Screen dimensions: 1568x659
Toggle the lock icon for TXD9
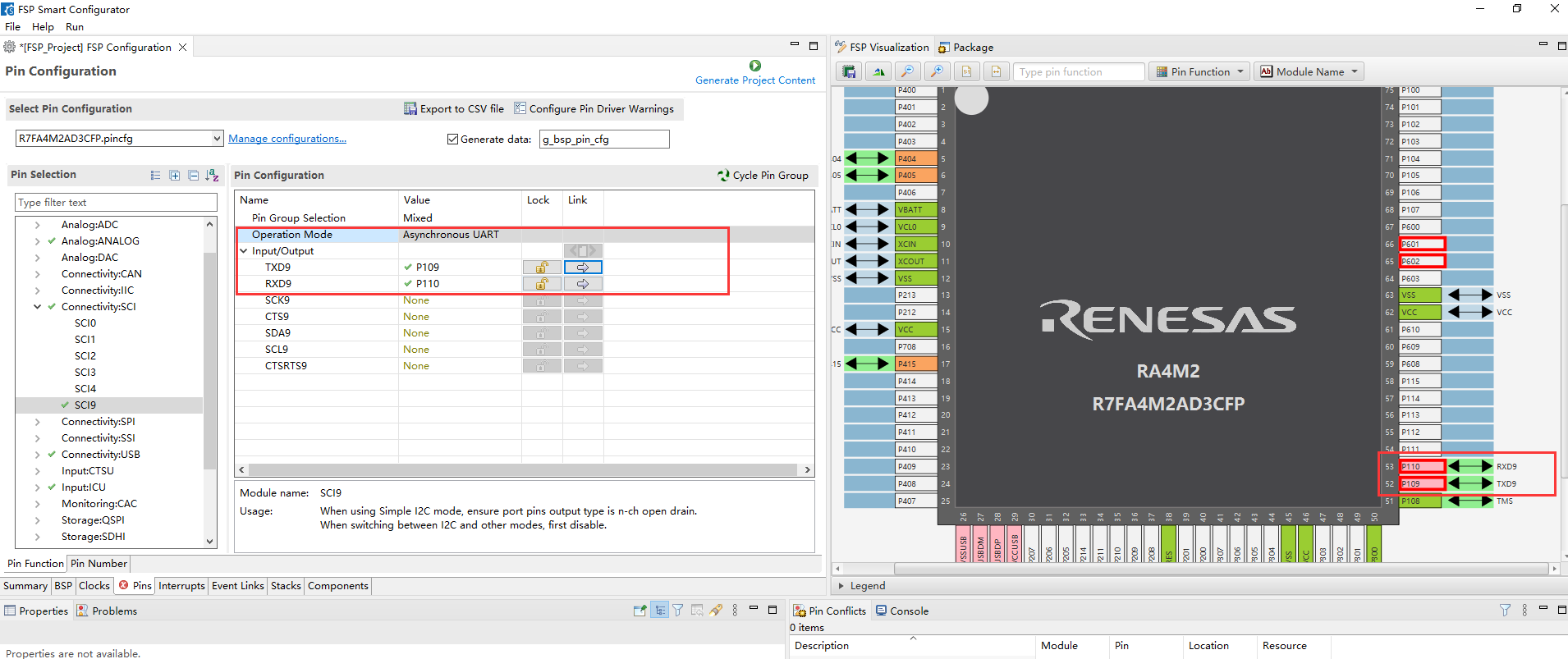pyautogui.click(x=542, y=267)
